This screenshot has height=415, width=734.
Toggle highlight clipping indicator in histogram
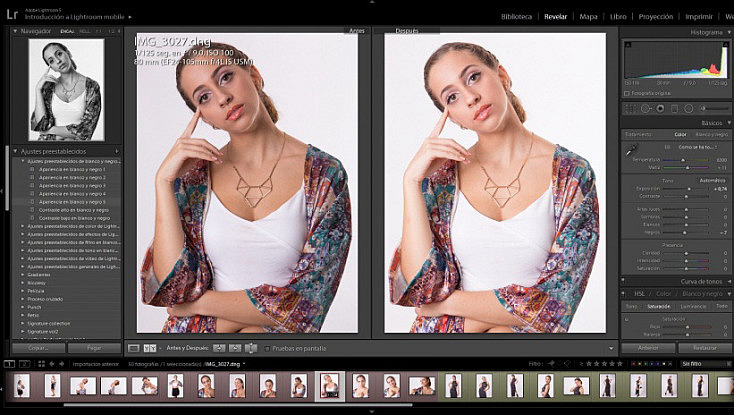[725, 45]
